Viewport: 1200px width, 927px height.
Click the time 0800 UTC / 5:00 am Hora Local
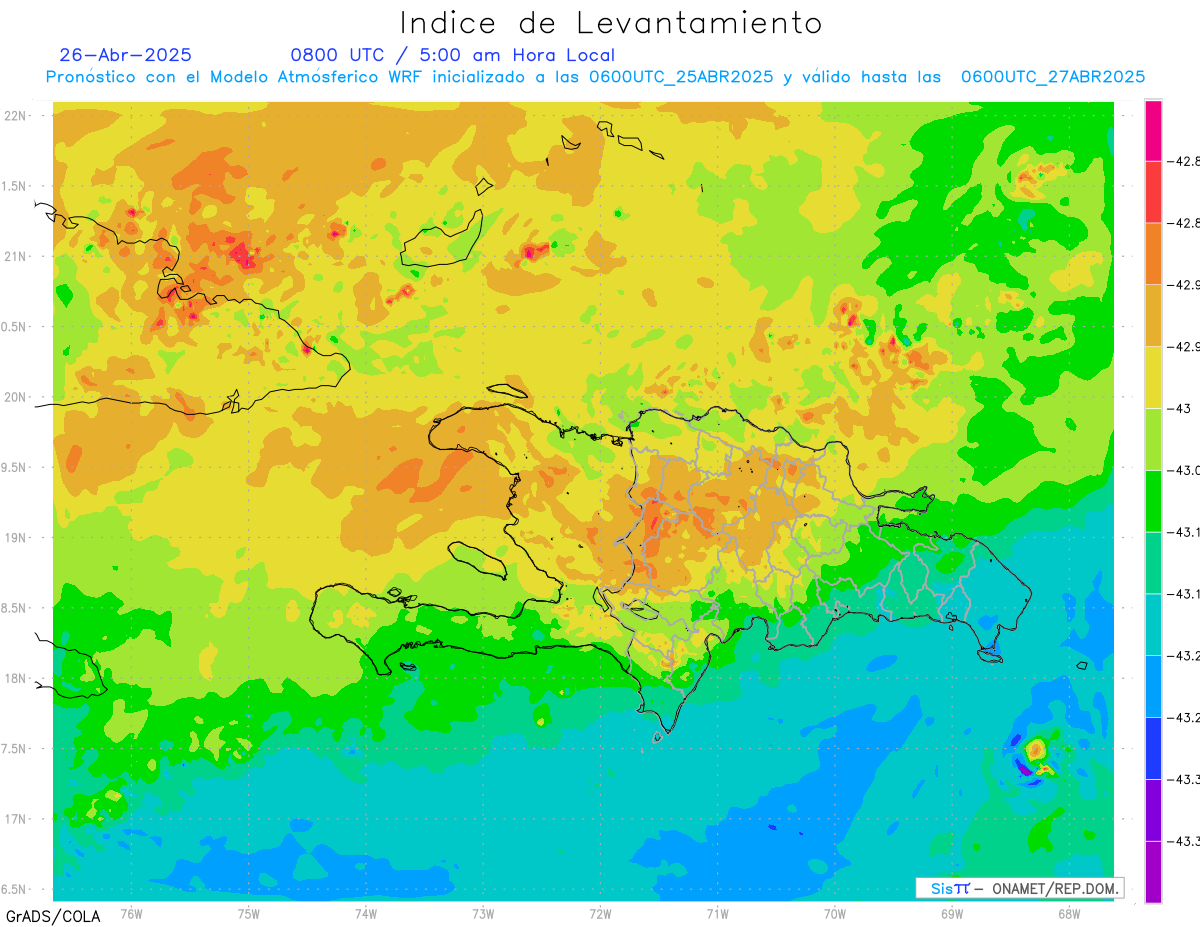click(452, 55)
